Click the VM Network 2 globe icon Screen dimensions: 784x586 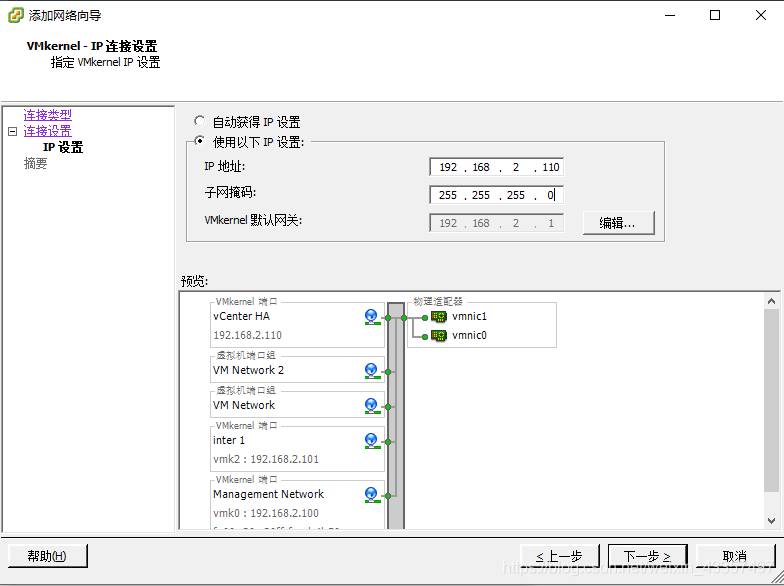(371, 371)
